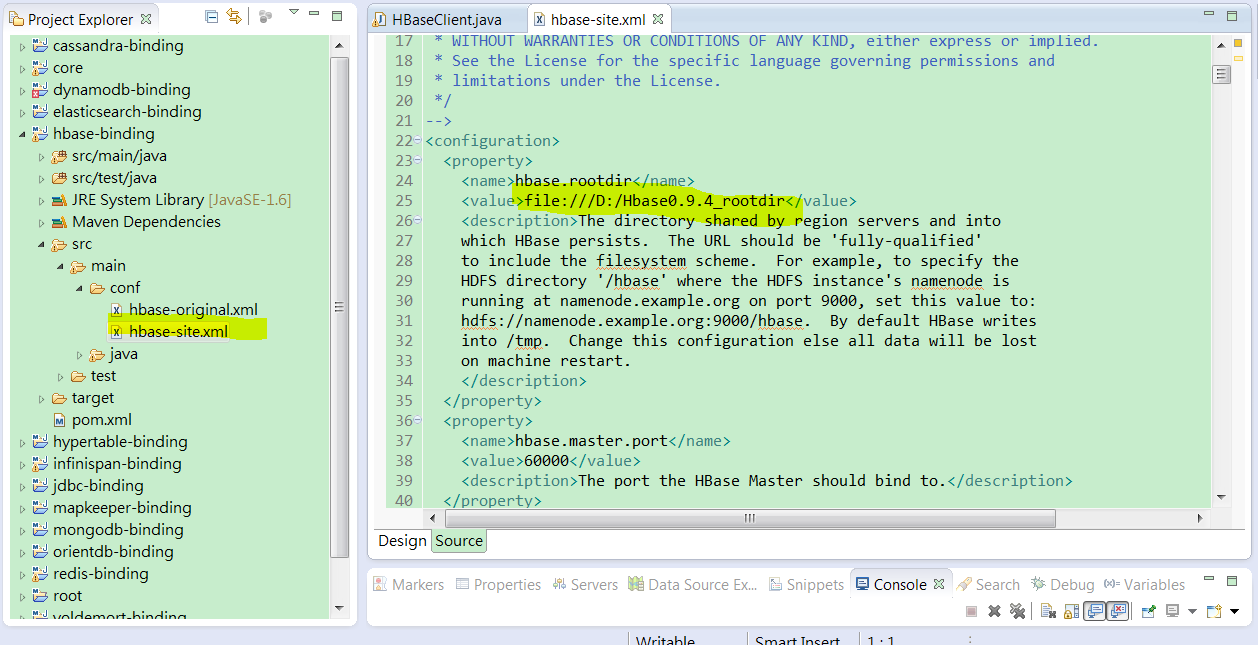The height and width of the screenshot is (645, 1258).
Task: Click Project Explorer vertical scrollbar
Action: point(339,307)
